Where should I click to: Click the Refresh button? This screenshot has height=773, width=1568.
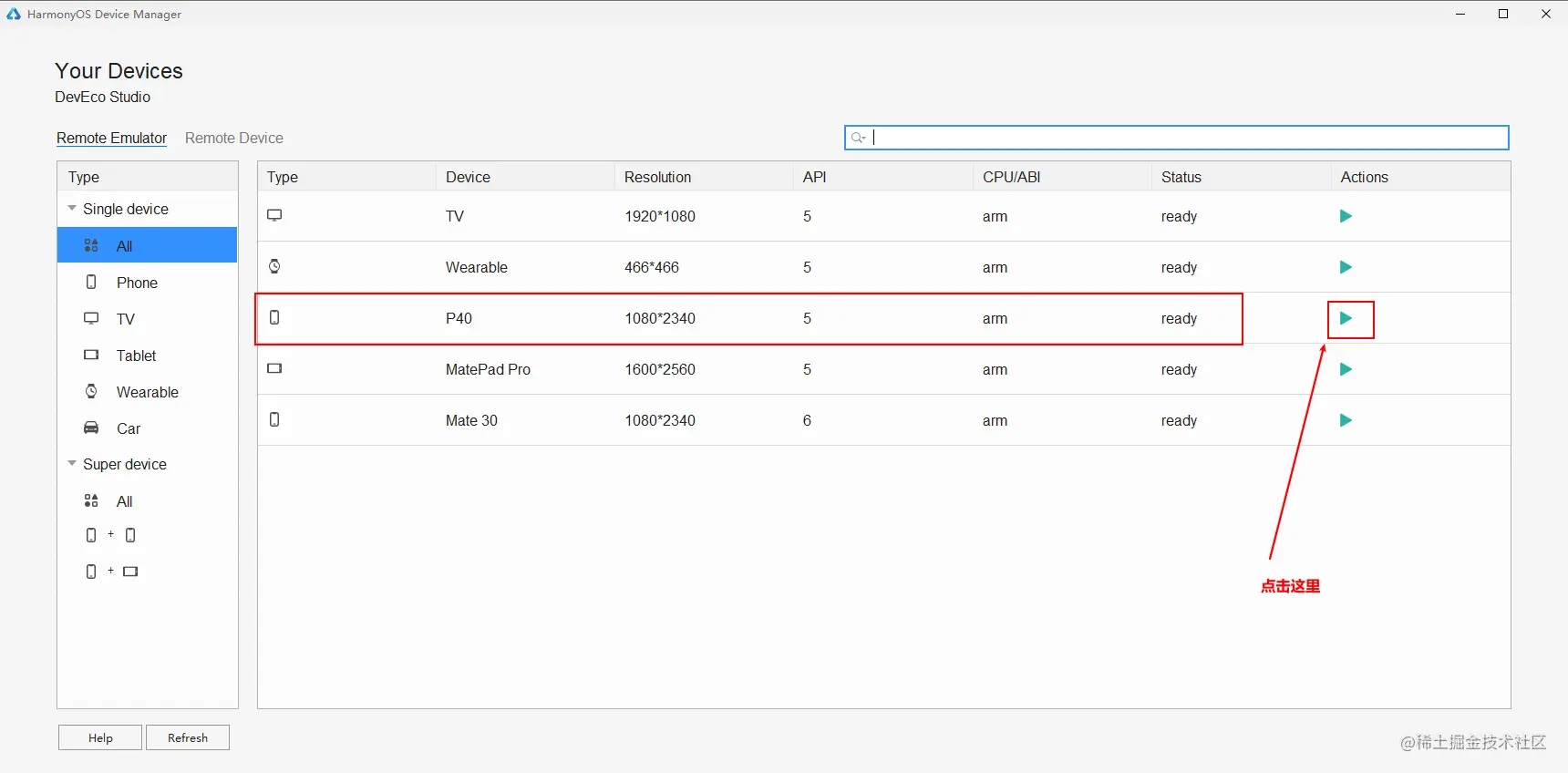tap(187, 737)
